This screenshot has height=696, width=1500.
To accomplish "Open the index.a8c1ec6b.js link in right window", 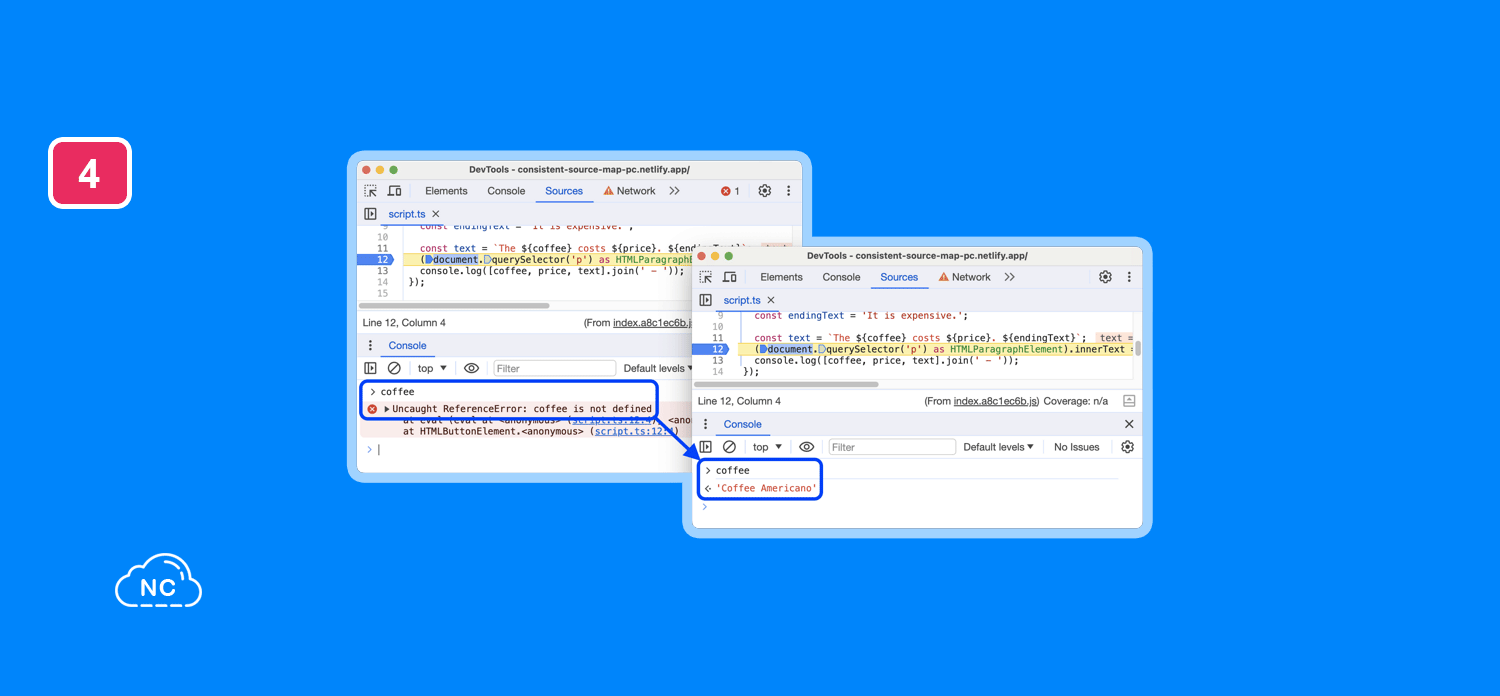I will click(x=995, y=401).
